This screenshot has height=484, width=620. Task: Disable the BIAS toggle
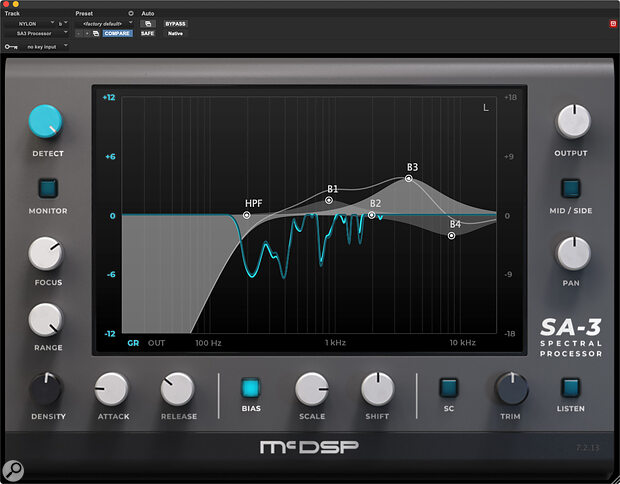point(250,387)
